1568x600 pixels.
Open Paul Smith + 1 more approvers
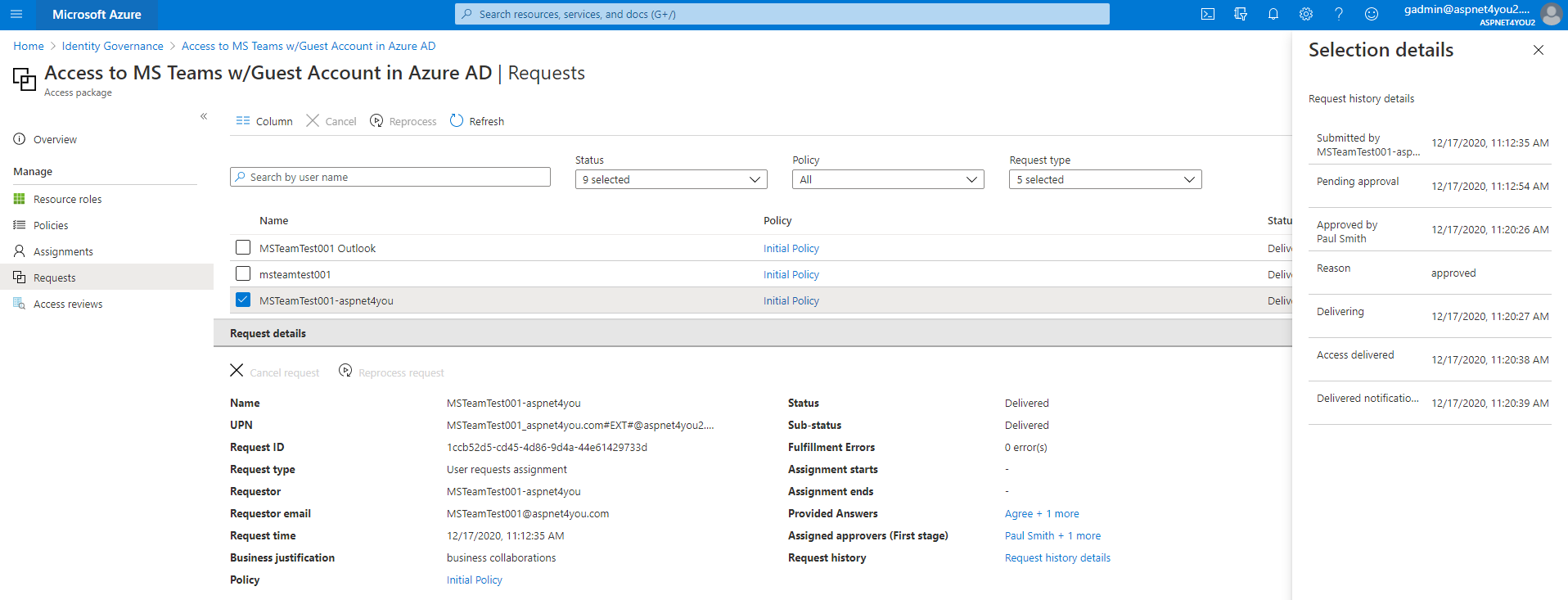tap(1052, 535)
